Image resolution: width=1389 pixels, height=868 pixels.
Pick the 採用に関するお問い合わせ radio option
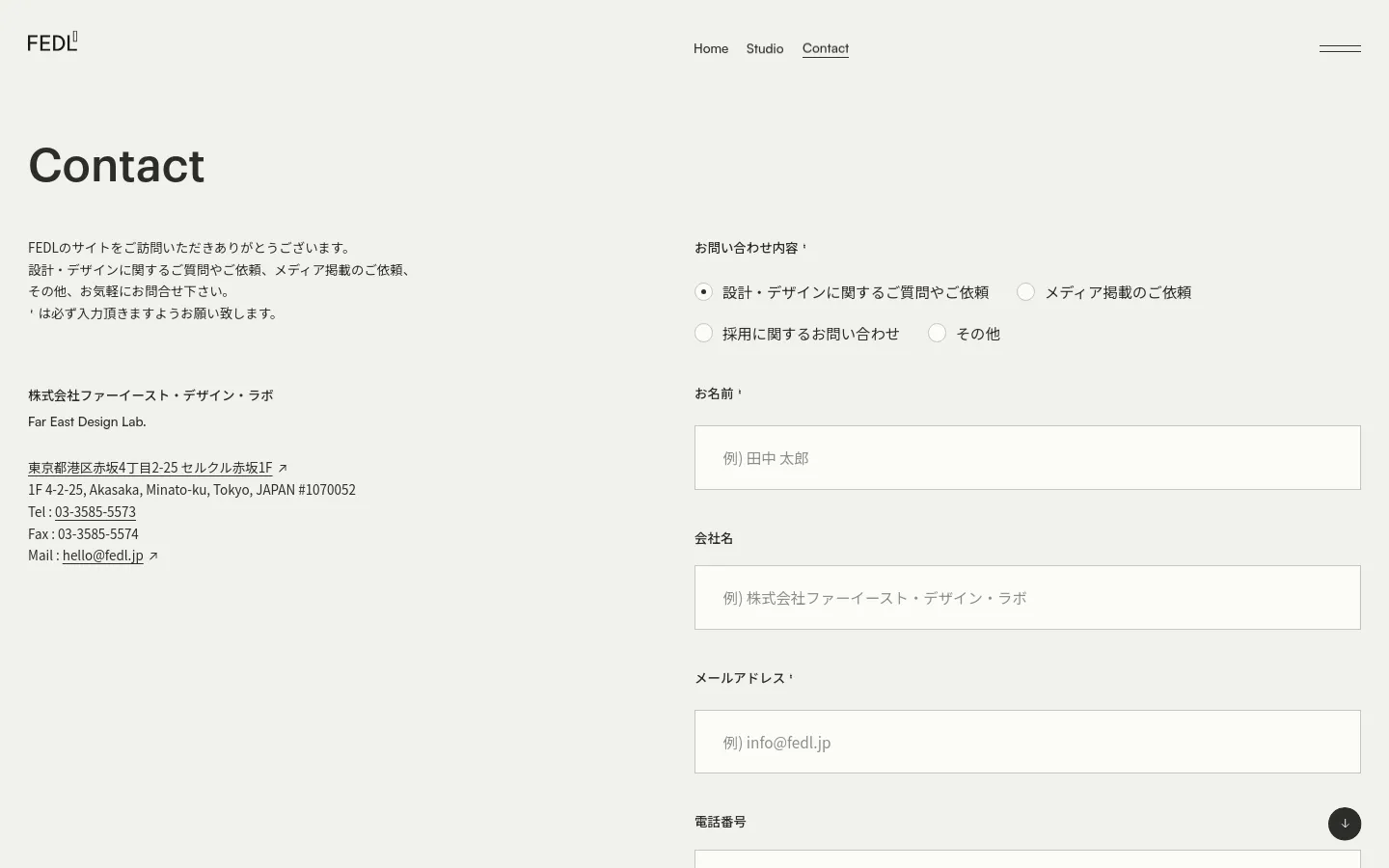pyautogui.click(x=704, y=333)
